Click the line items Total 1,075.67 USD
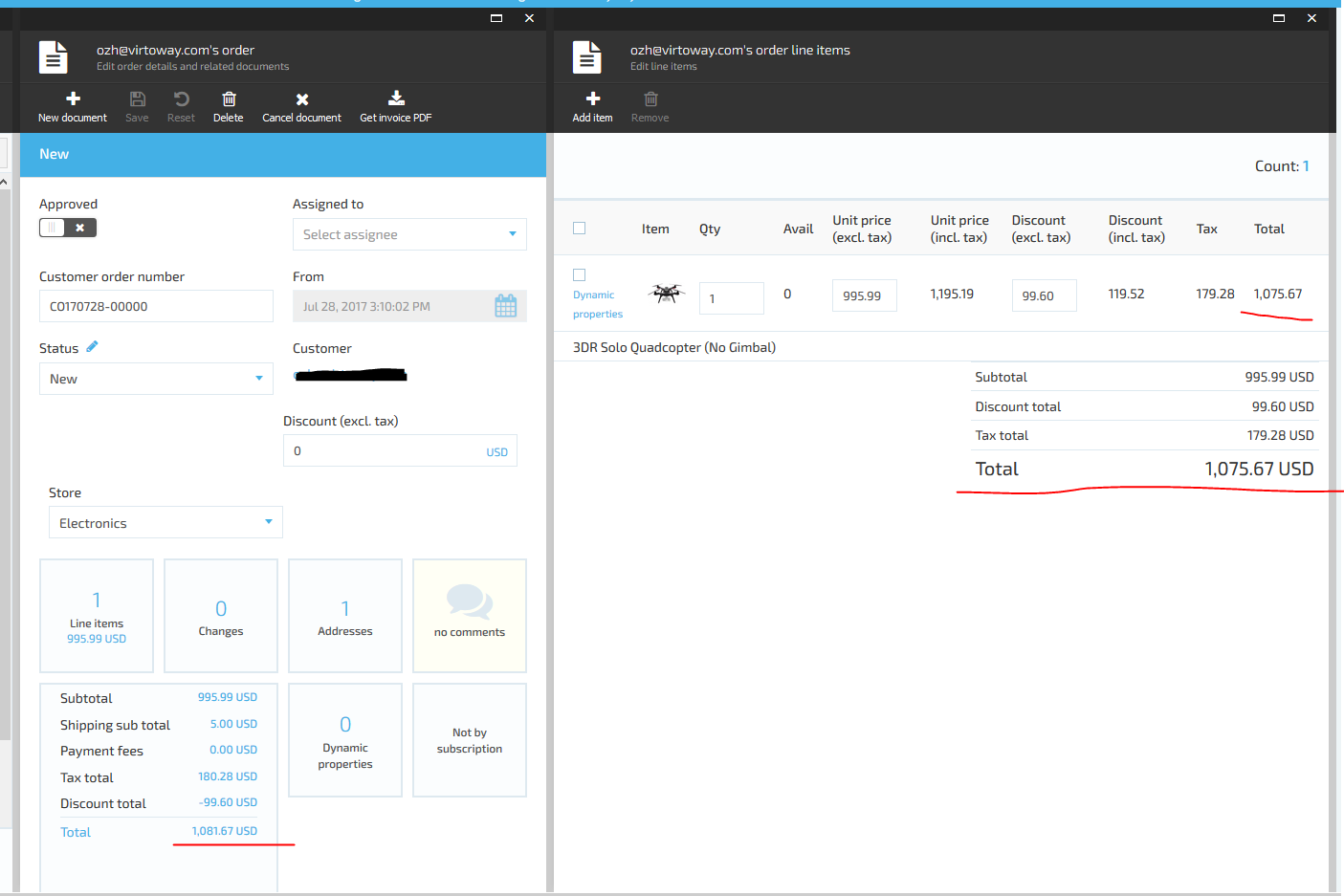Screen dimensions: 1344x896 [1259, 469]
